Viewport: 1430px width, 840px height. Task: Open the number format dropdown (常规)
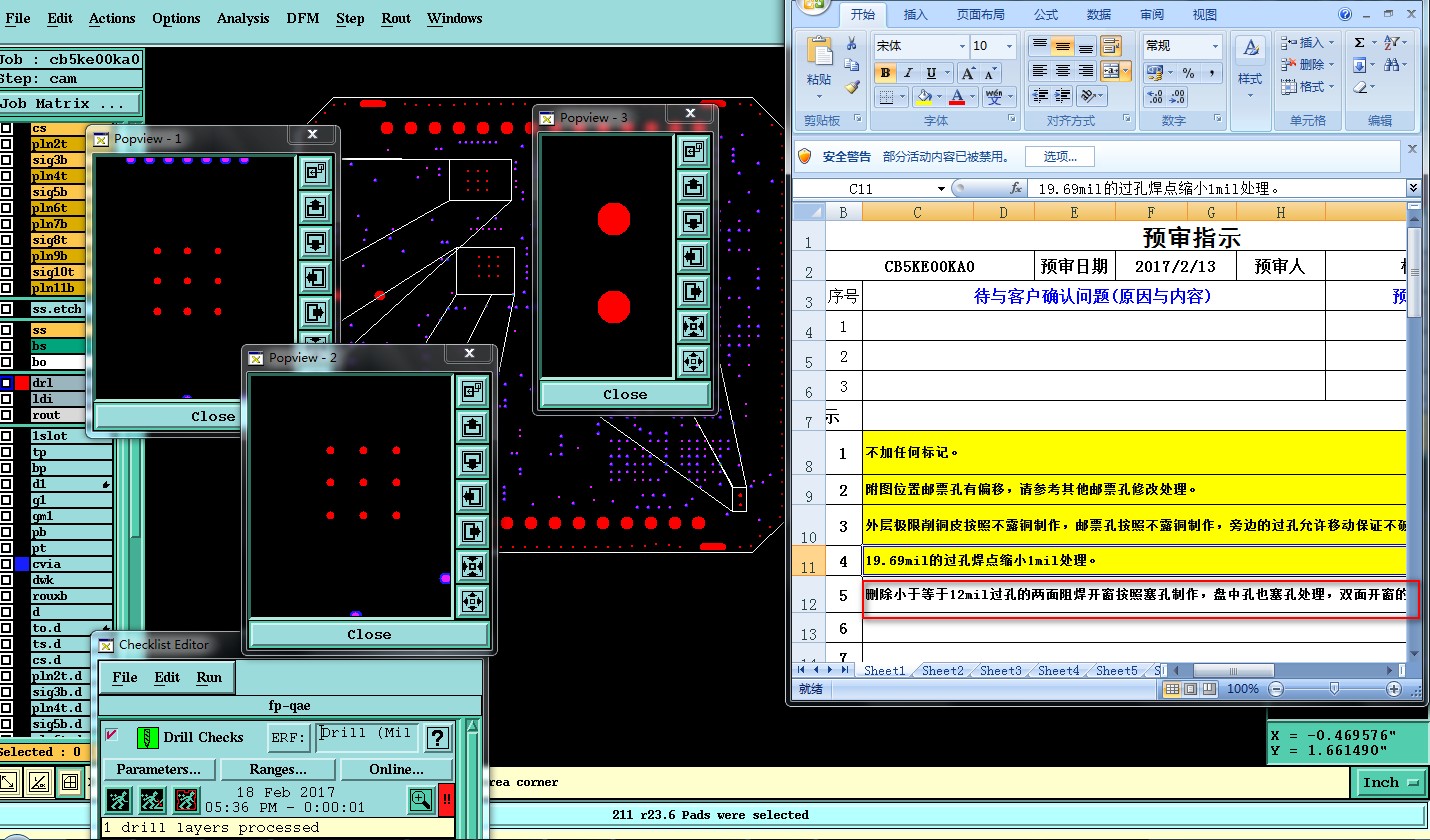[x=1215, y=46]
